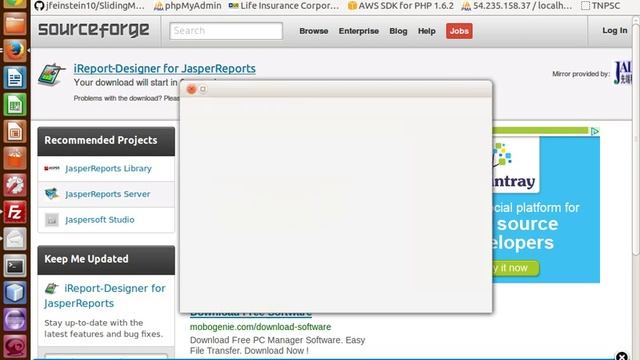Screen dimensions: 640x360
Task: Open the Enterprise menu item
Action: click(358, 31)
